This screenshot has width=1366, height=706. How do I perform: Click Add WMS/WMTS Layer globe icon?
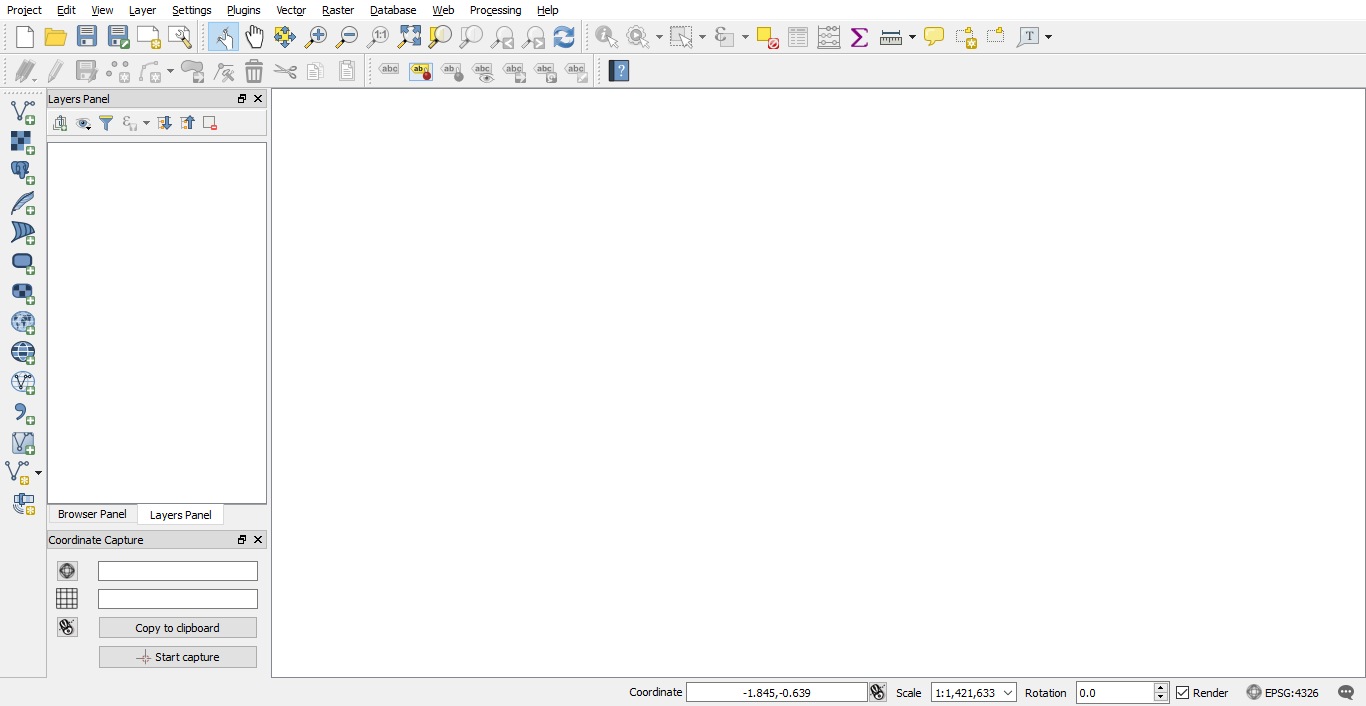pos(23,322)
